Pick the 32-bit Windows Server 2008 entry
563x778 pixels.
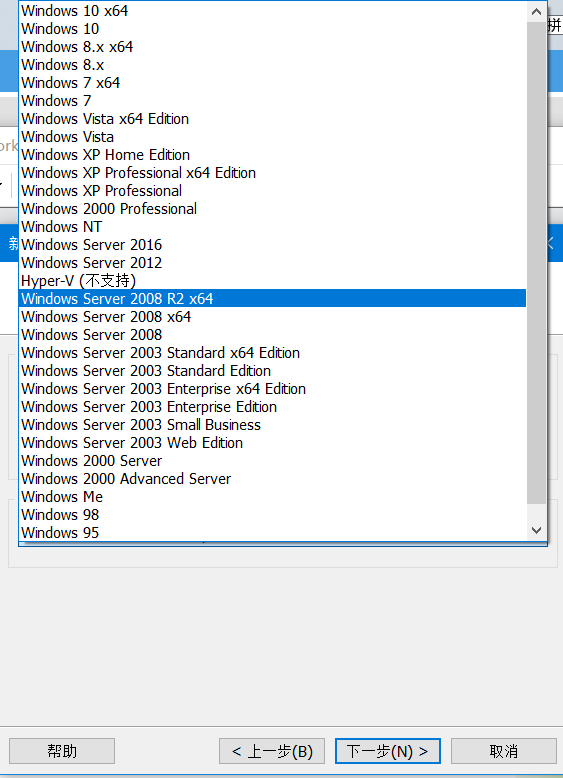coord(272,334)
